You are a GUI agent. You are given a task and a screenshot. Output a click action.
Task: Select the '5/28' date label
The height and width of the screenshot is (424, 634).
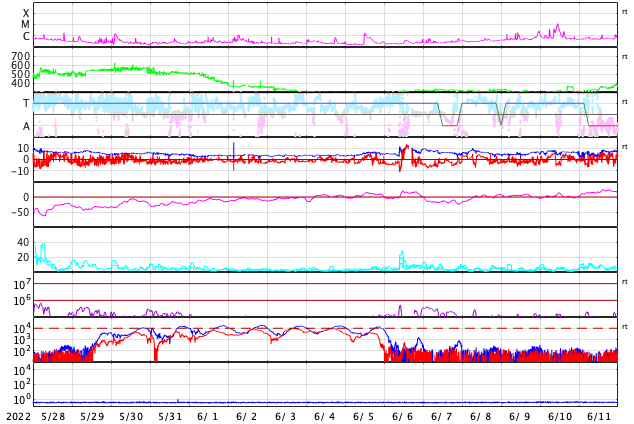click(53, 416)
